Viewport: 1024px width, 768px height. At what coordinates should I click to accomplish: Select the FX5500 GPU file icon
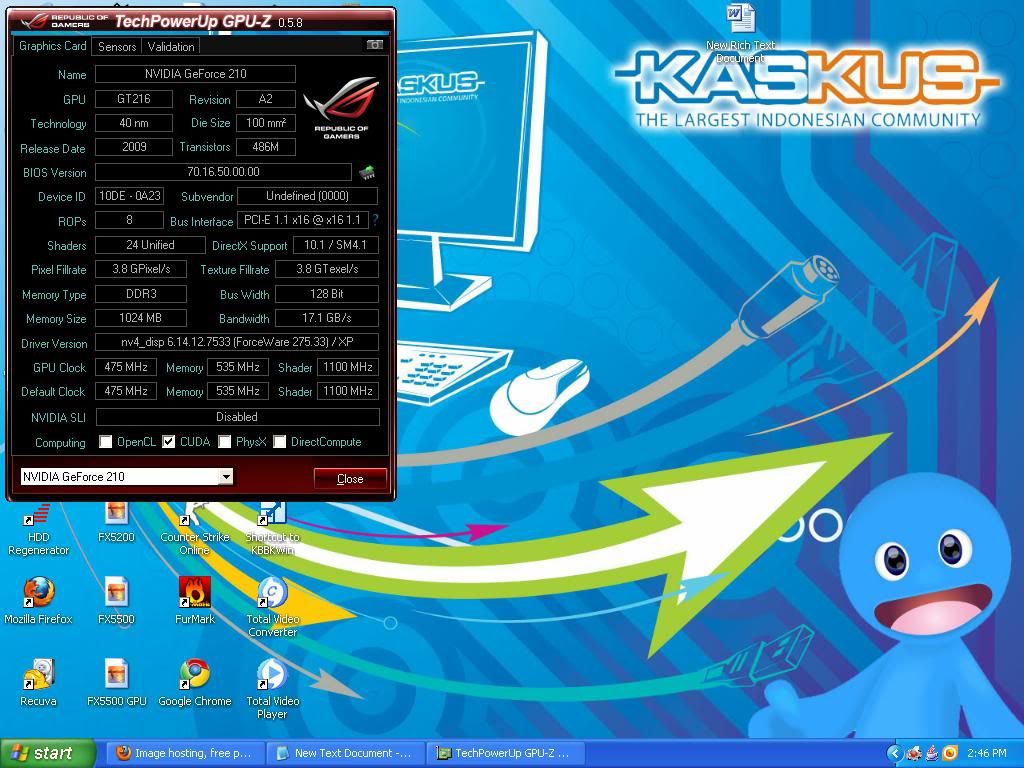(116, 682)
